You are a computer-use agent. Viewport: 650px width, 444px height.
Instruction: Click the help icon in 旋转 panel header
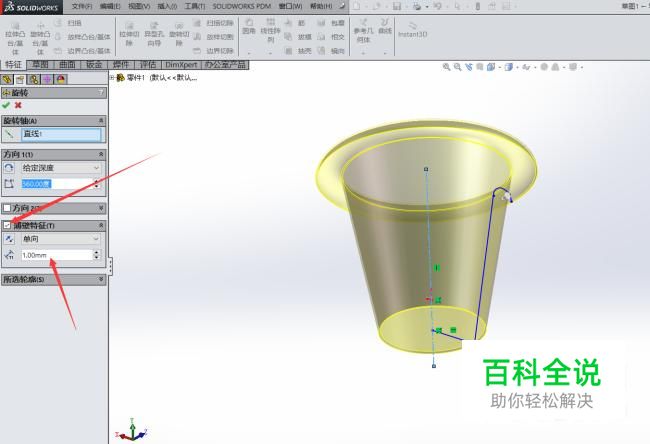pyautogui.click(x=101, y=92)
